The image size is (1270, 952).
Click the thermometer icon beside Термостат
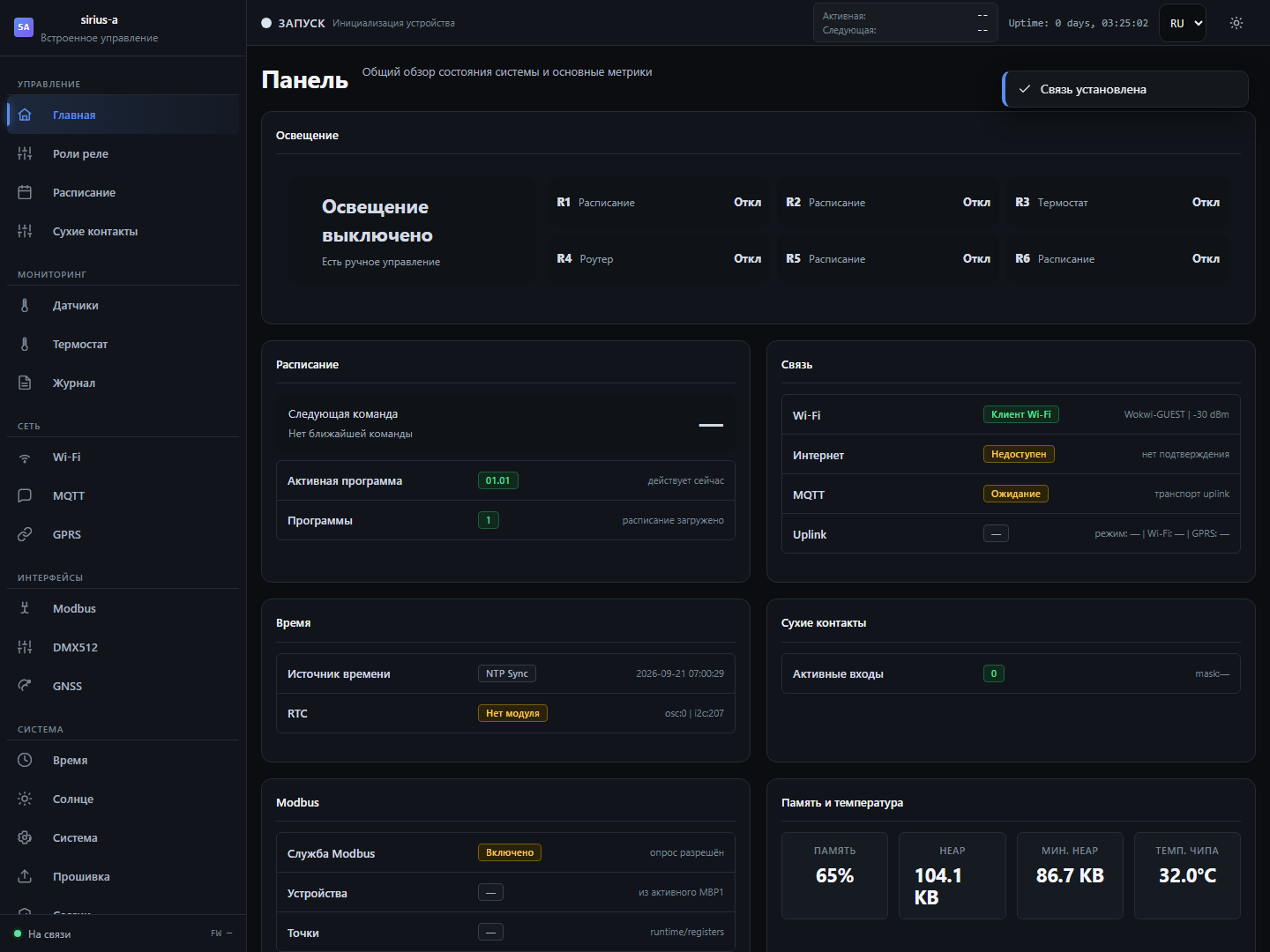pos(25,344)
